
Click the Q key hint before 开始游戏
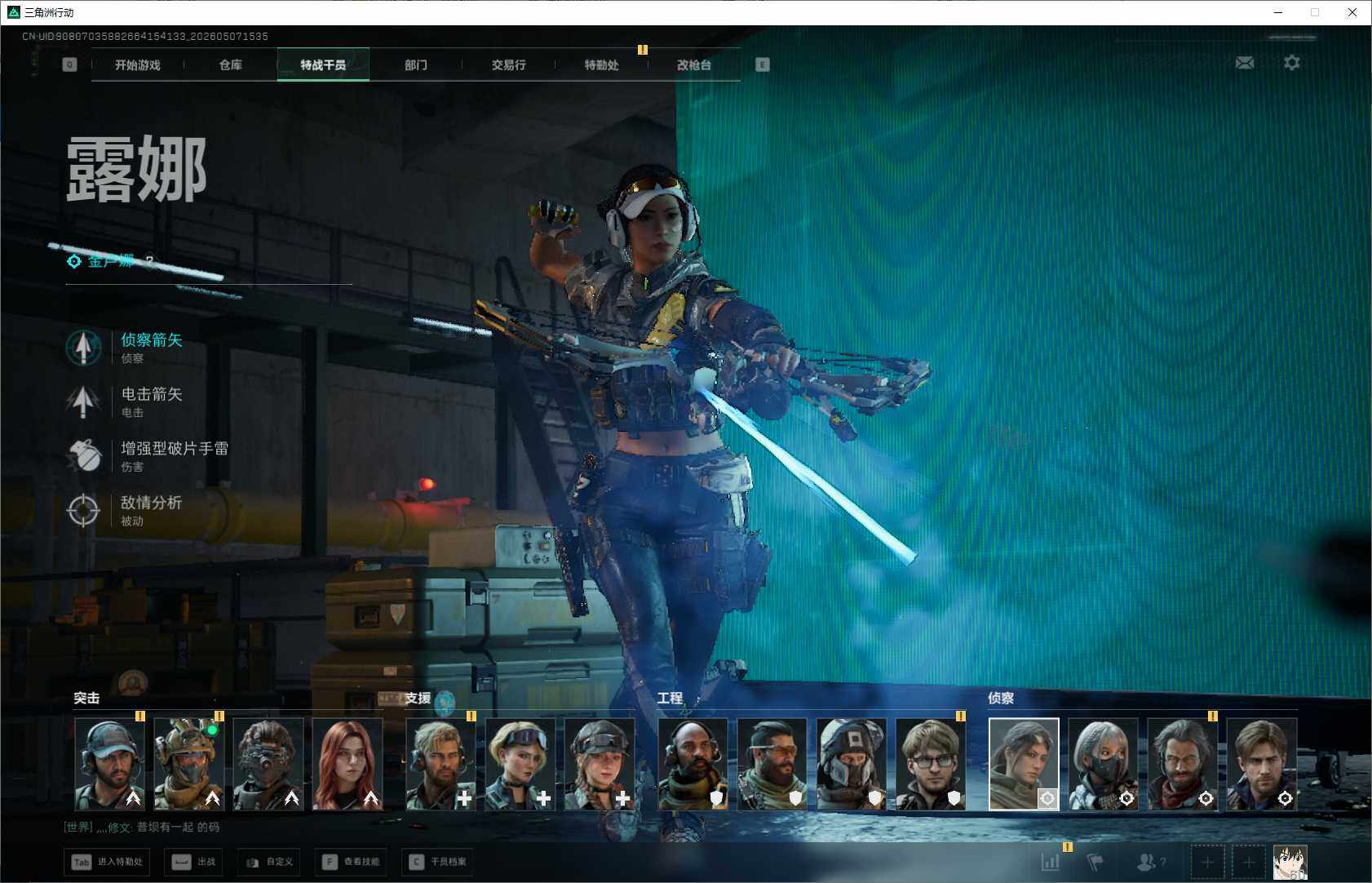click(69, 64)
